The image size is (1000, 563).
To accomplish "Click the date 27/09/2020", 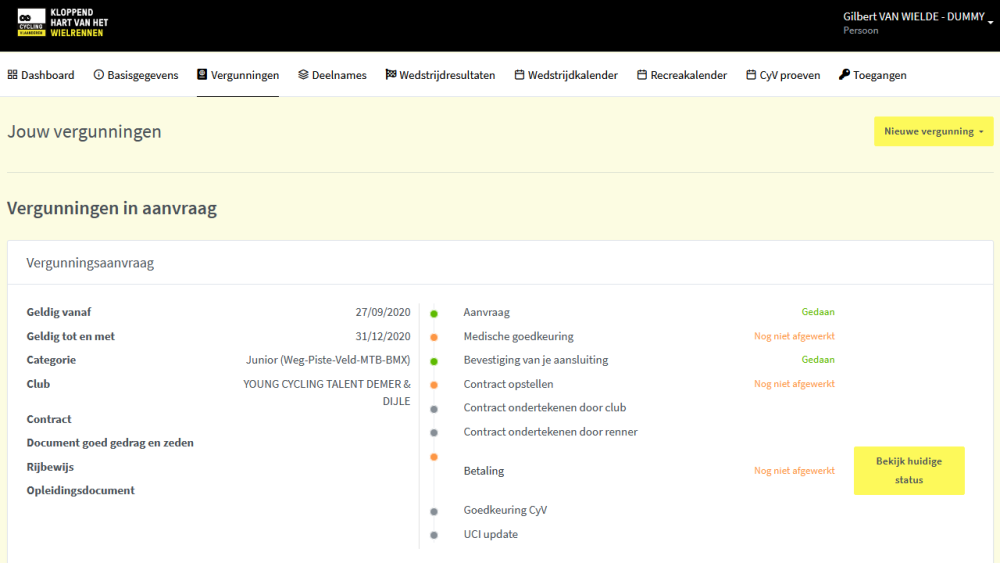I will pyautogui.click(x=383, y=312).
